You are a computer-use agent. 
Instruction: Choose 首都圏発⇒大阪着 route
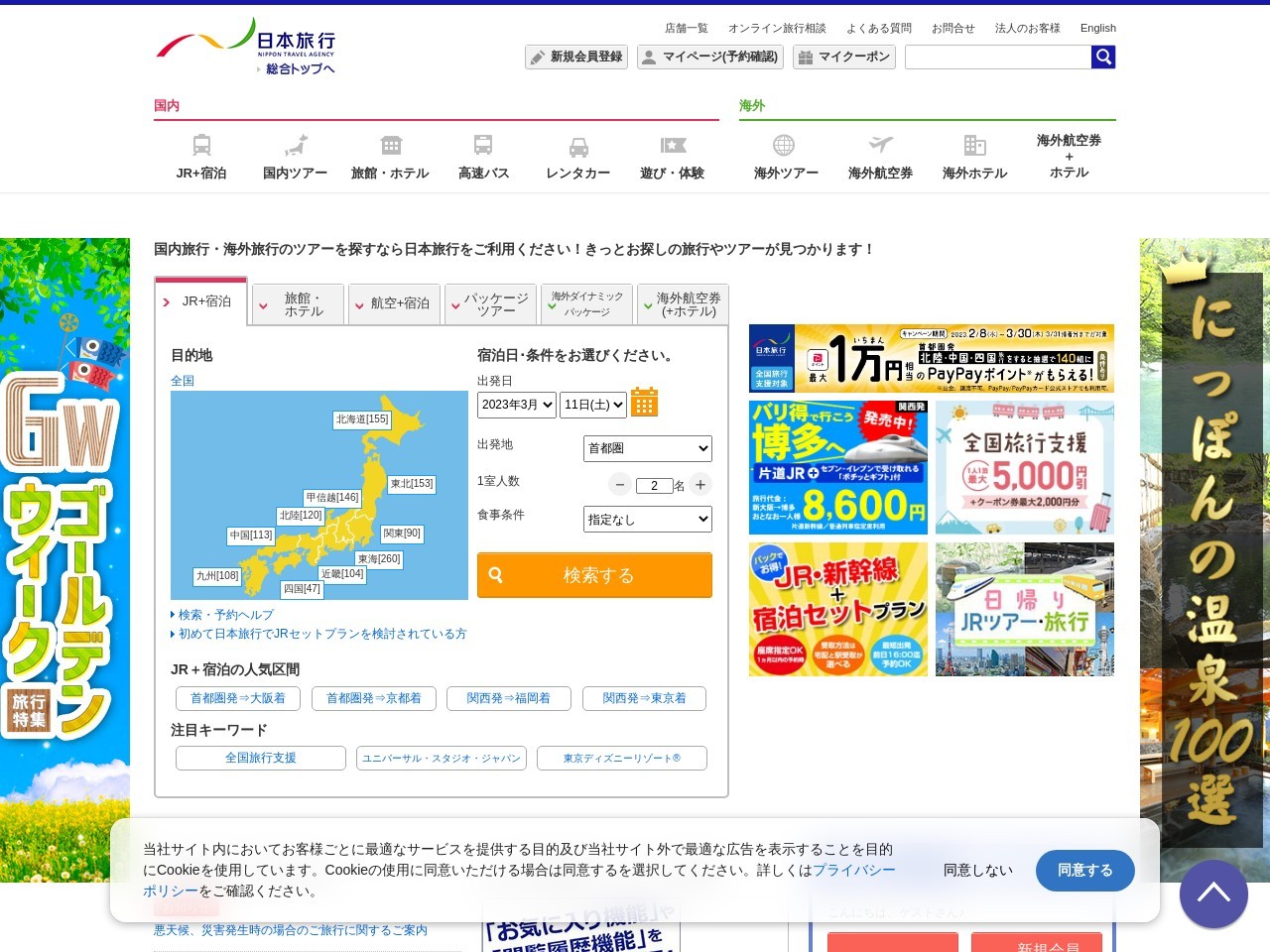pos(238,699)
